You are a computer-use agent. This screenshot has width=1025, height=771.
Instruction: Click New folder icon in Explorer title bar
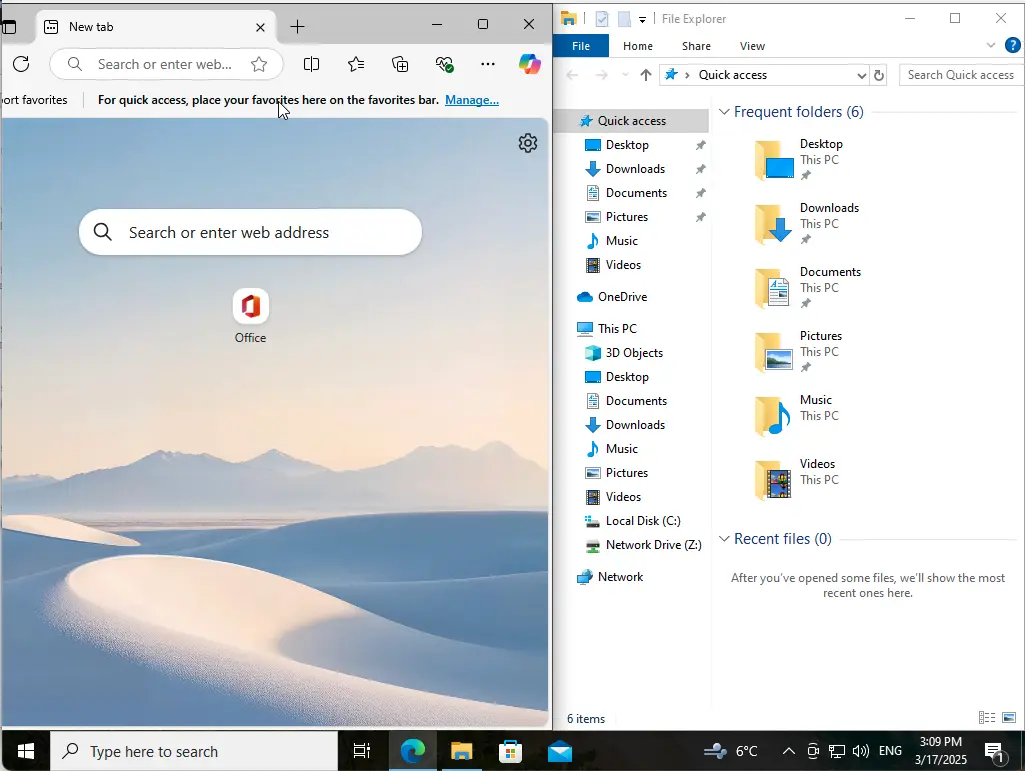(624, 19)
